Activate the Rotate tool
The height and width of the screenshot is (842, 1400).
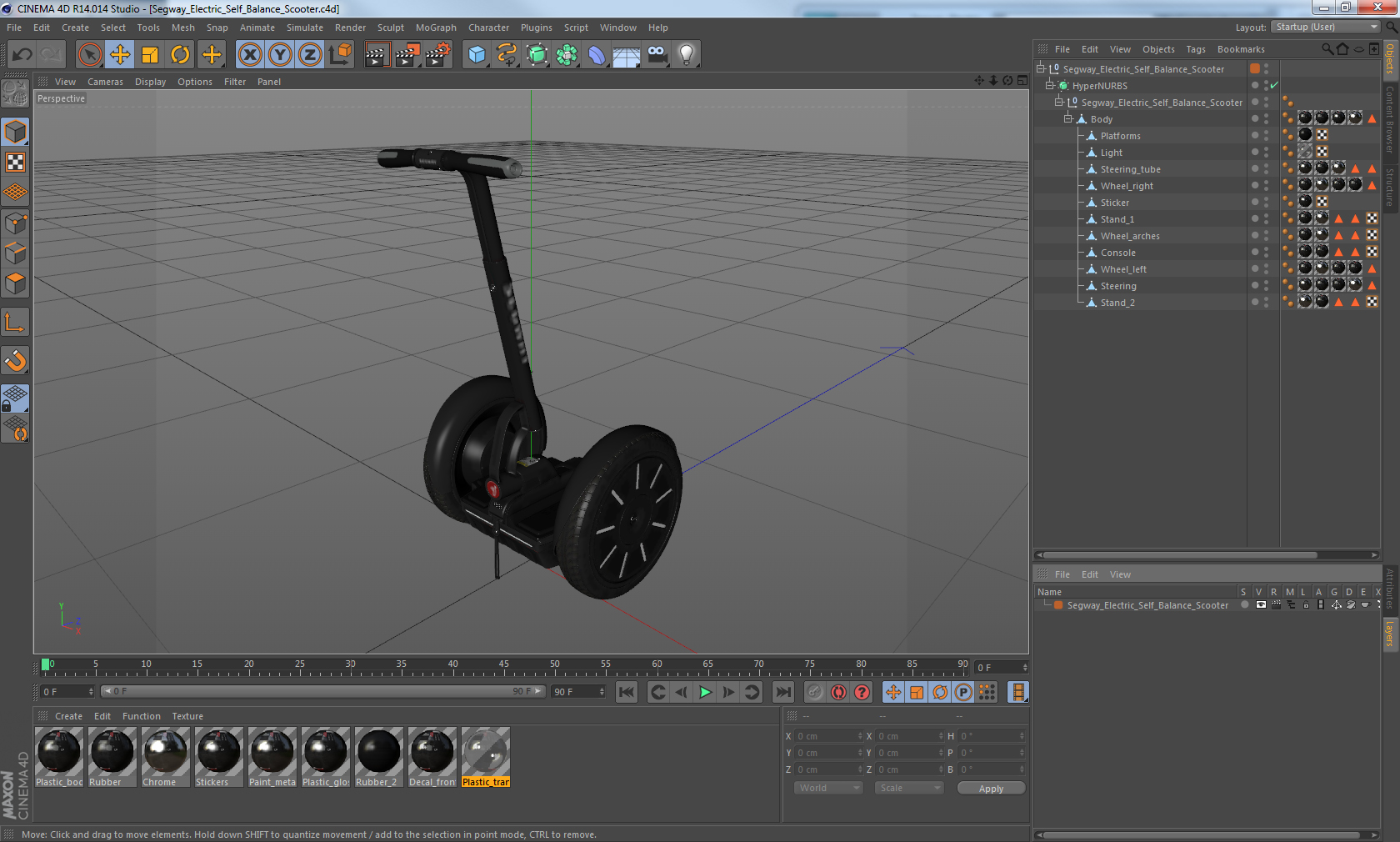click(x=180, y=55)
